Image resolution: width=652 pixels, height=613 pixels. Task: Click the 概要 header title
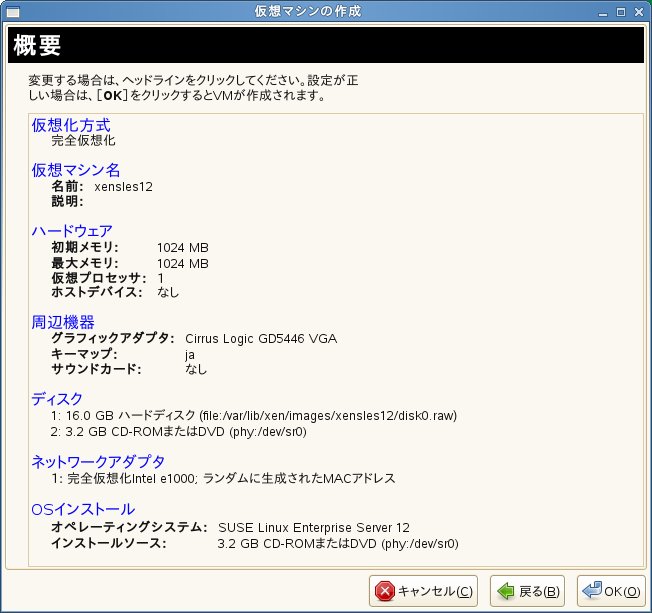coord(37,45)
